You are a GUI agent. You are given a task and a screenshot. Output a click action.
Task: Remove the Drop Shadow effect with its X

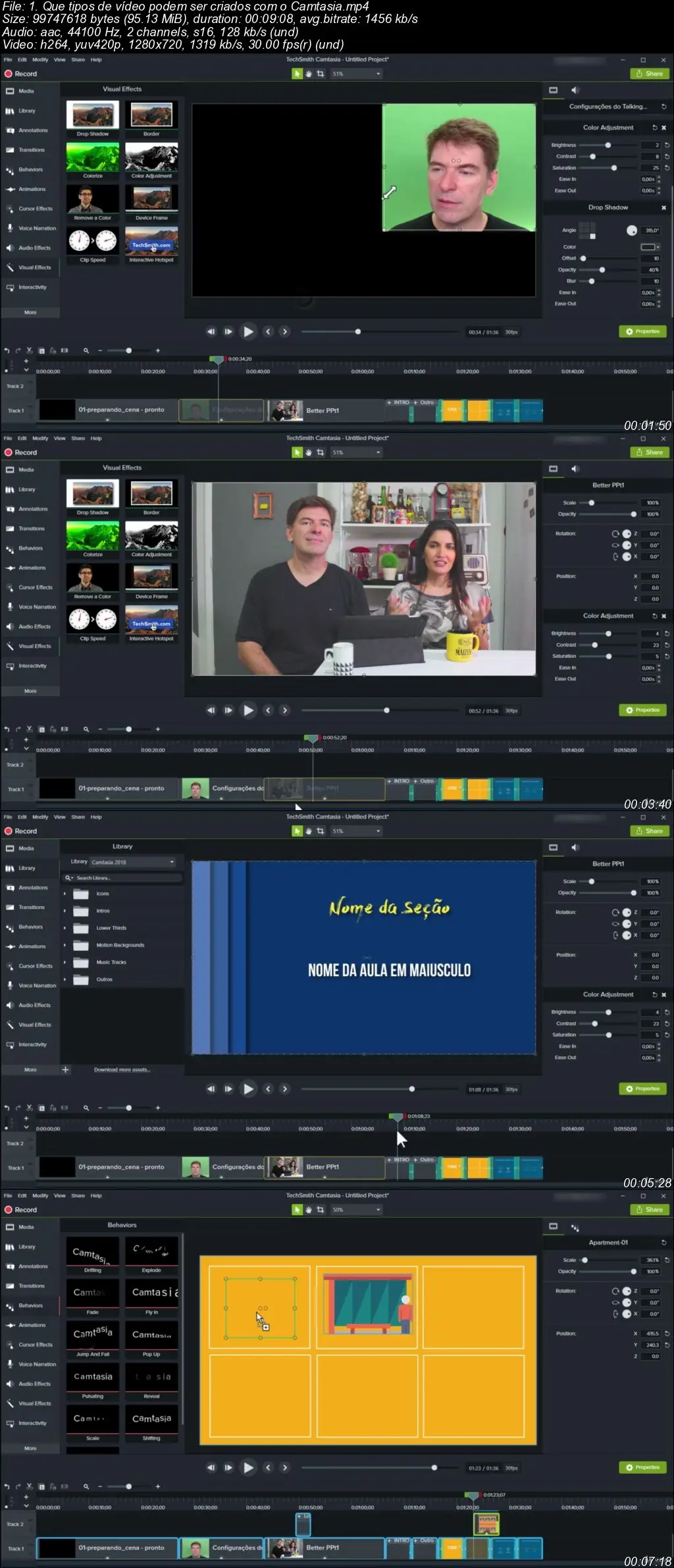[x=663, y=207]
